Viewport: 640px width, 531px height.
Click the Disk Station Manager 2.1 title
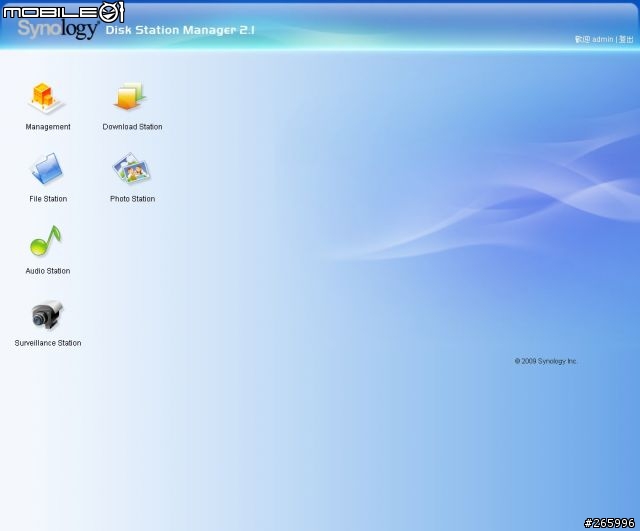[180, 30]
